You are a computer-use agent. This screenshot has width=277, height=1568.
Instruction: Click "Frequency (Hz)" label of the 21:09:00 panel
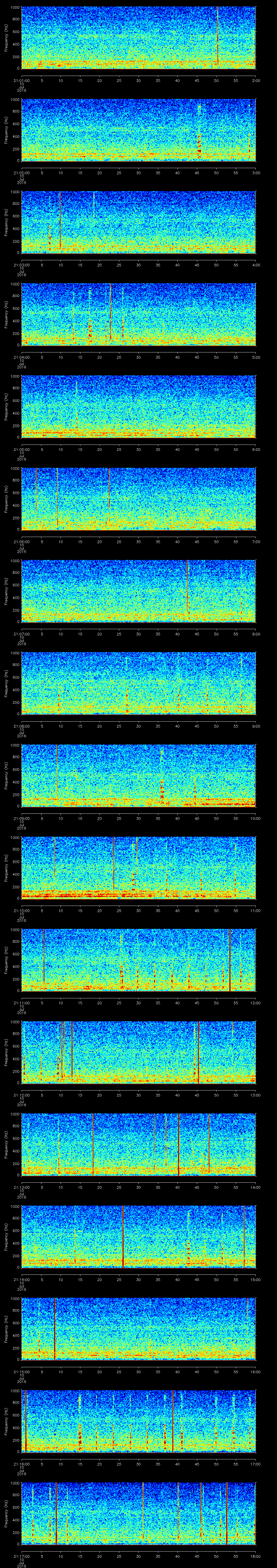click(x=6, y=775)
